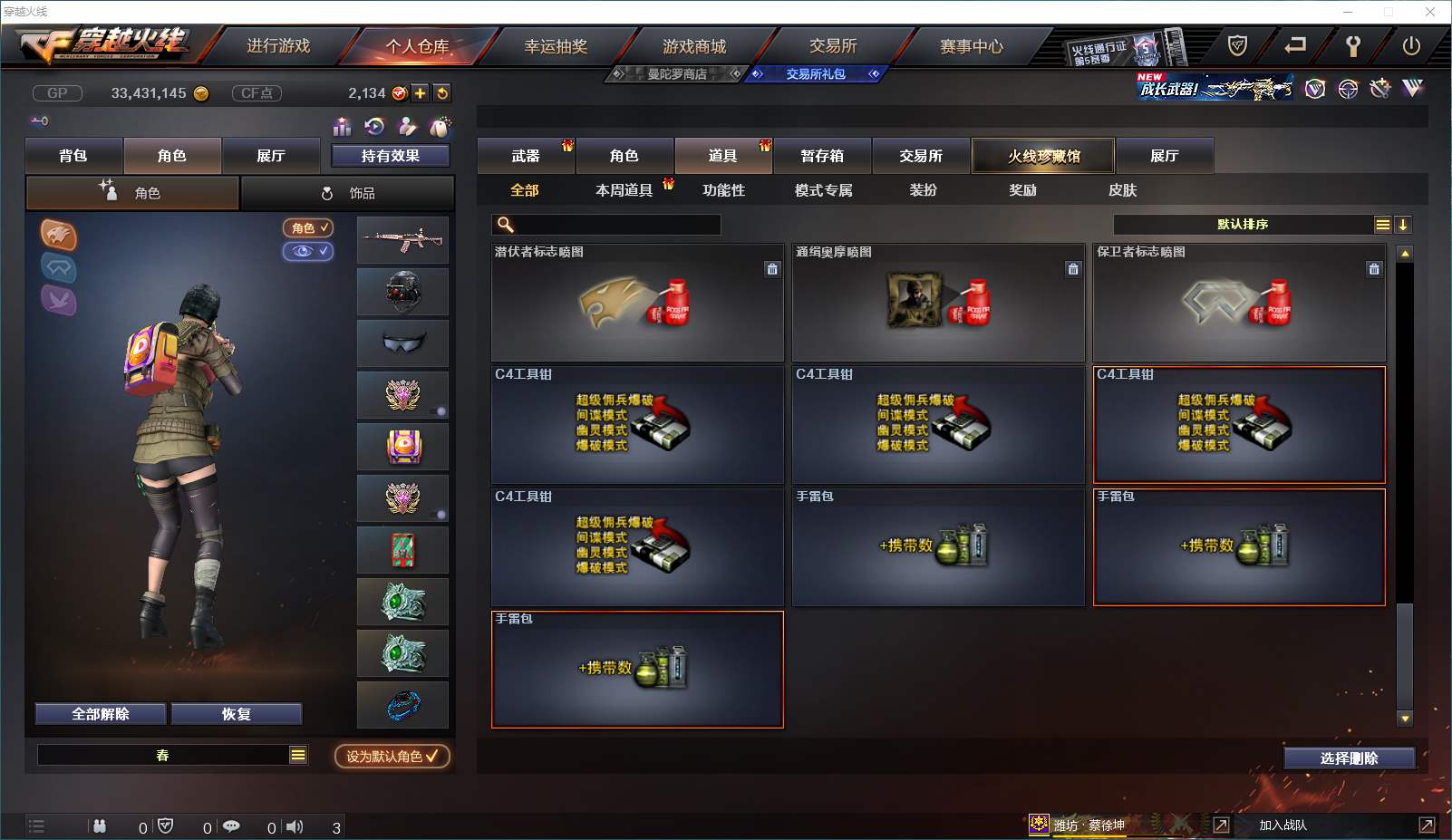Click the power exit icon

pos(1411,45)
